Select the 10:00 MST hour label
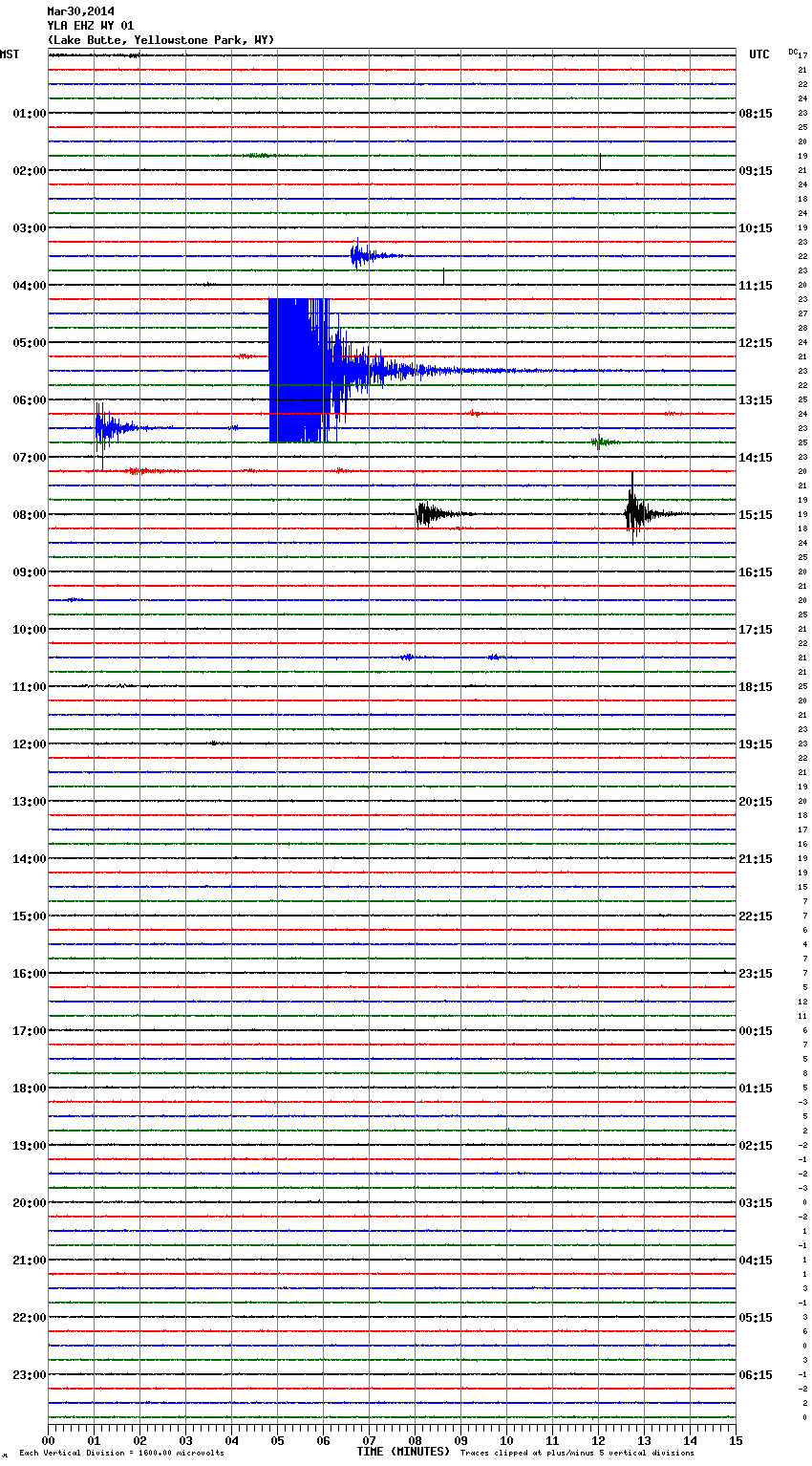The image size is (812, 1466). coord(30,630)
